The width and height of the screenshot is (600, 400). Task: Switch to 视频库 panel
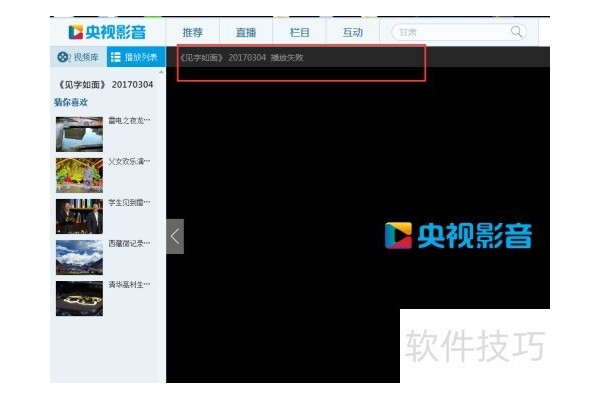[78, 57]
